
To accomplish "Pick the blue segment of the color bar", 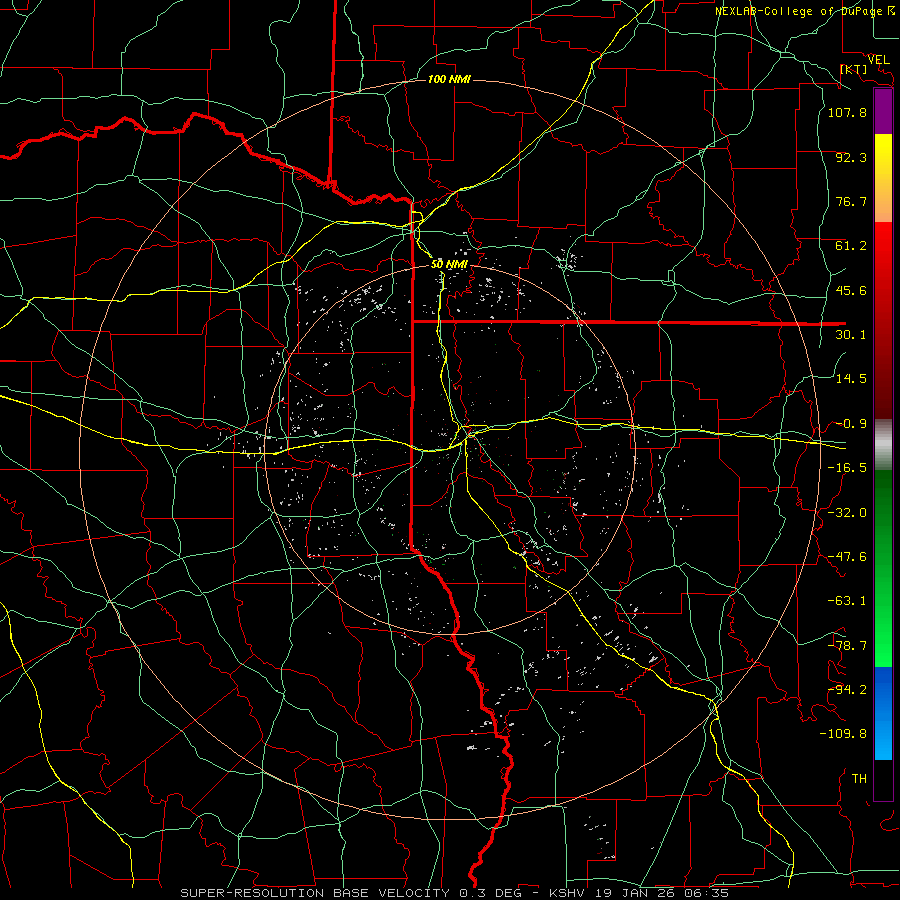I will [883, 713].
